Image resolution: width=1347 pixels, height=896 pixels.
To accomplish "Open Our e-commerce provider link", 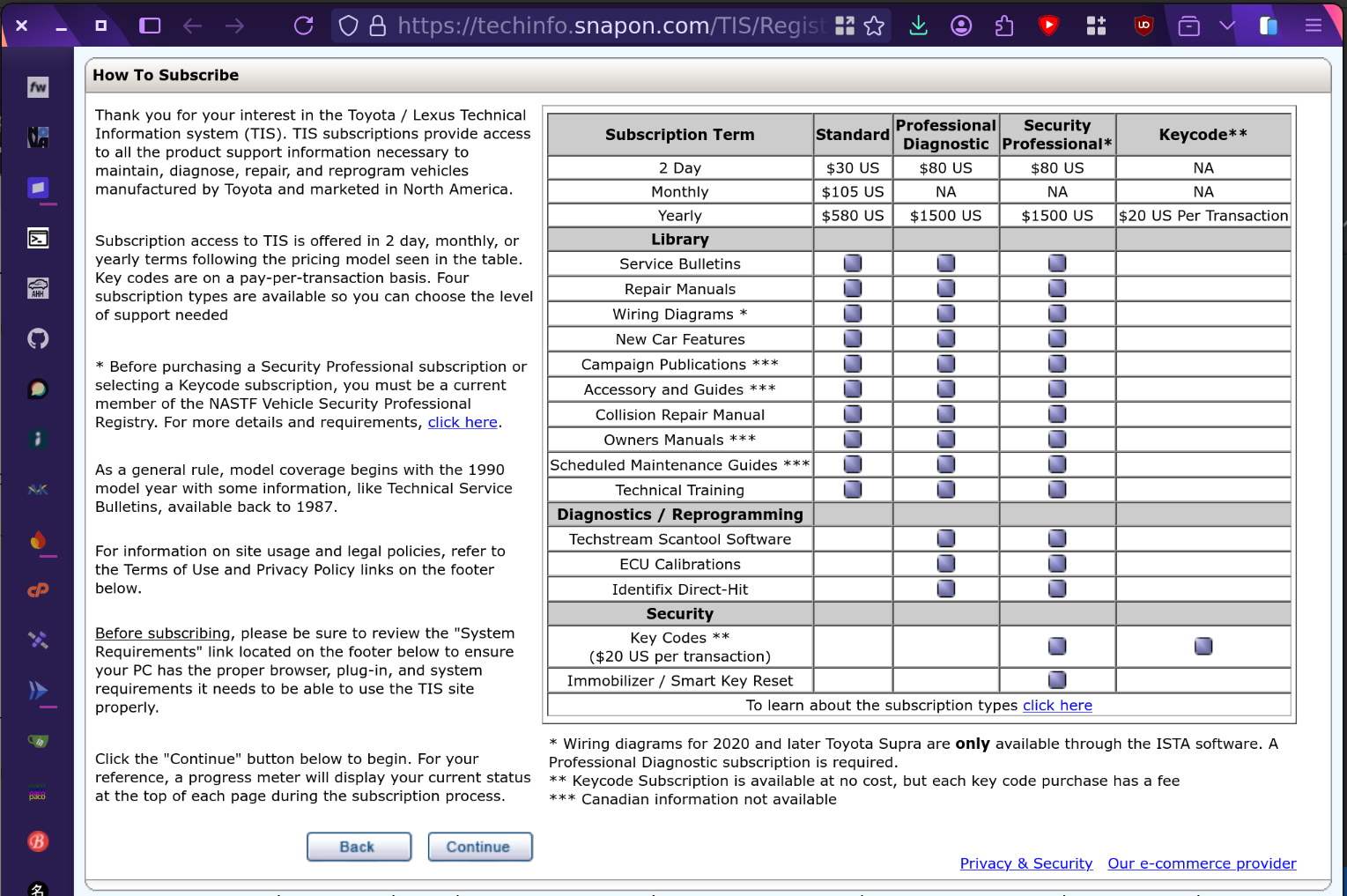I will click(x=1203, y=863).
